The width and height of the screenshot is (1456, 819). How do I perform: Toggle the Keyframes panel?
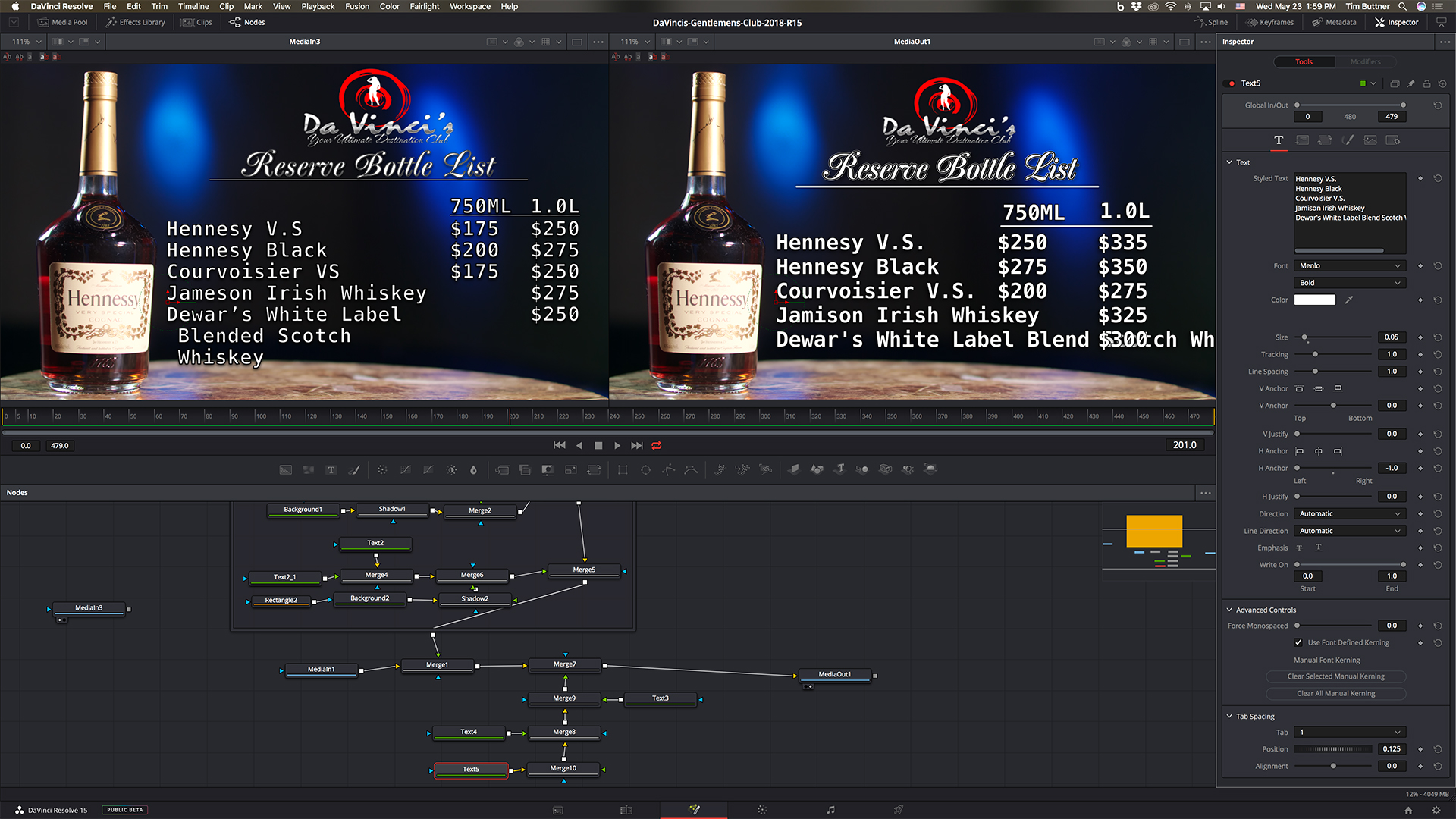pos(1270,22)
